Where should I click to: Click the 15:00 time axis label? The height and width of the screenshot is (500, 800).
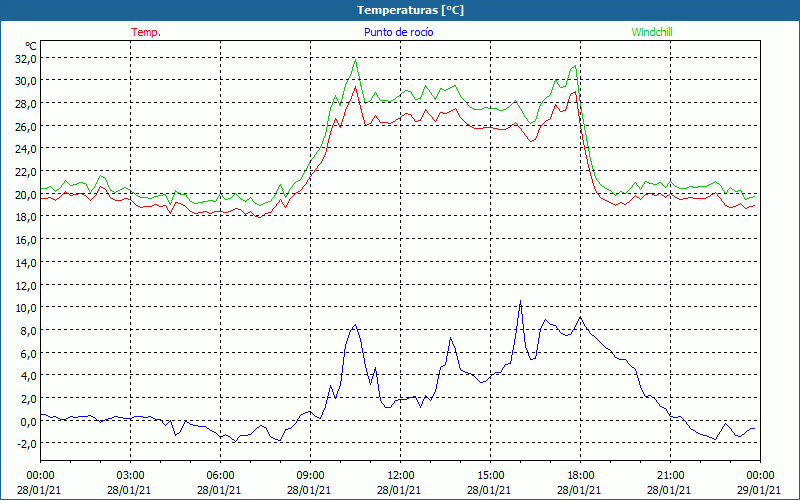[x=490, y=475]
